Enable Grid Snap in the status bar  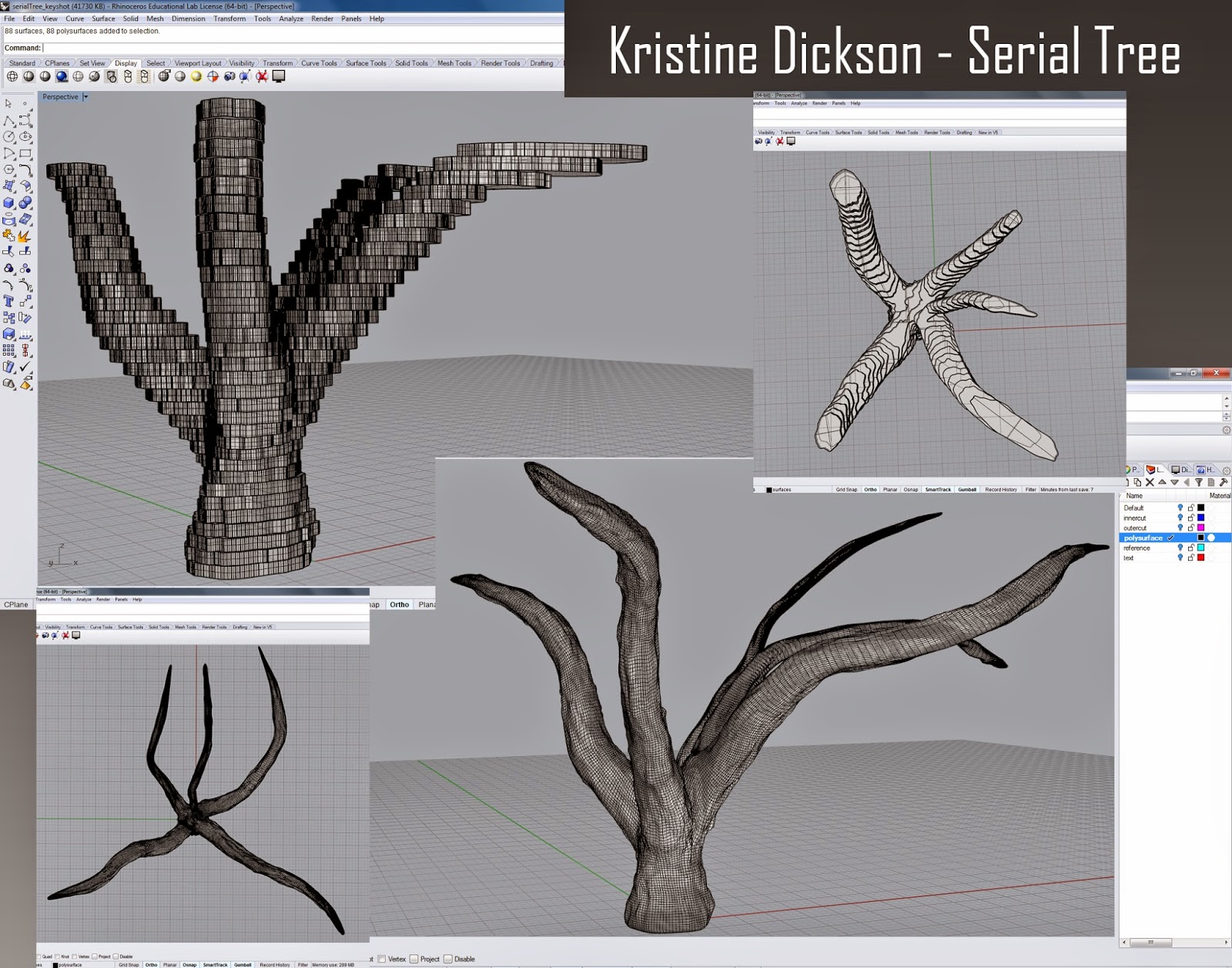click(x=129, y=963)
